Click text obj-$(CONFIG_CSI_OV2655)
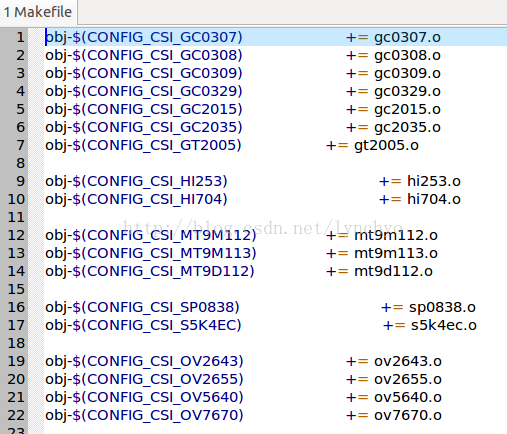 (x=144, y=379)
